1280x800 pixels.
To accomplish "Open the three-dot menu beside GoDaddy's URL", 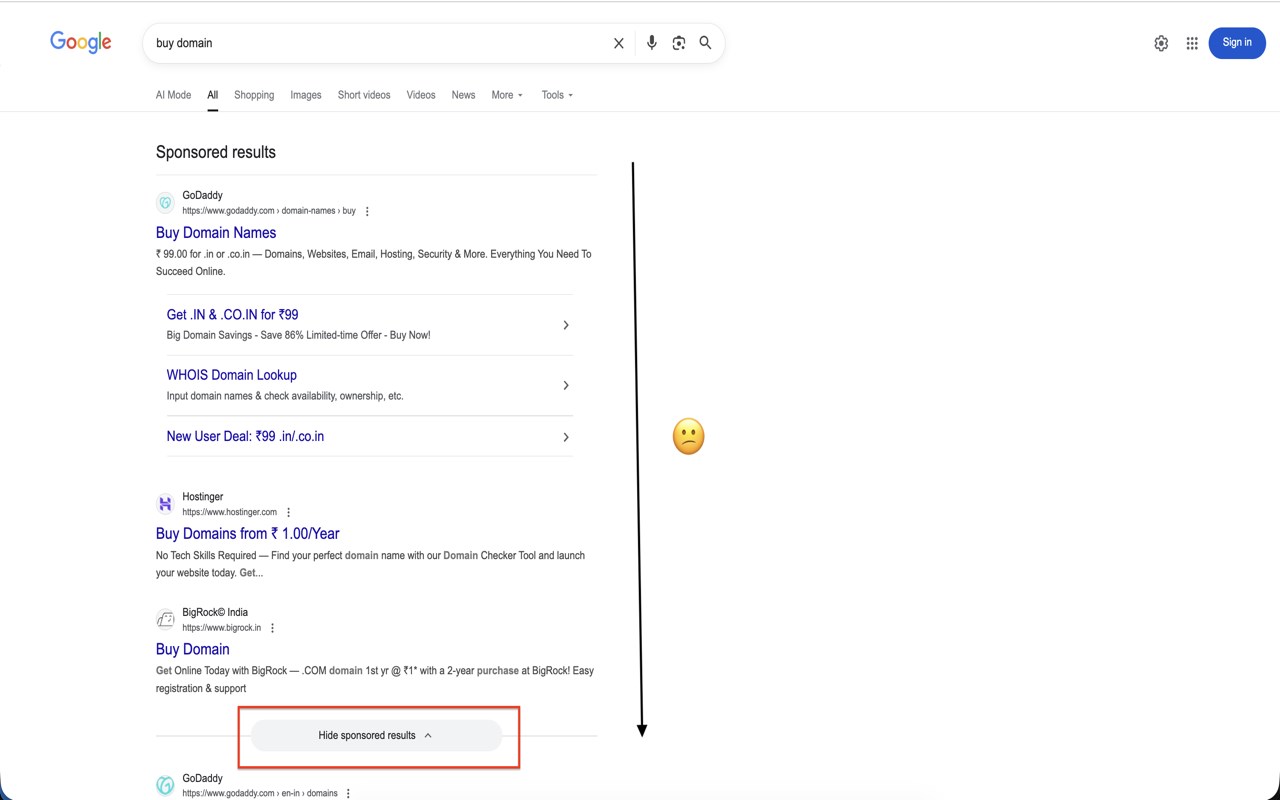I will click(366, 211).
